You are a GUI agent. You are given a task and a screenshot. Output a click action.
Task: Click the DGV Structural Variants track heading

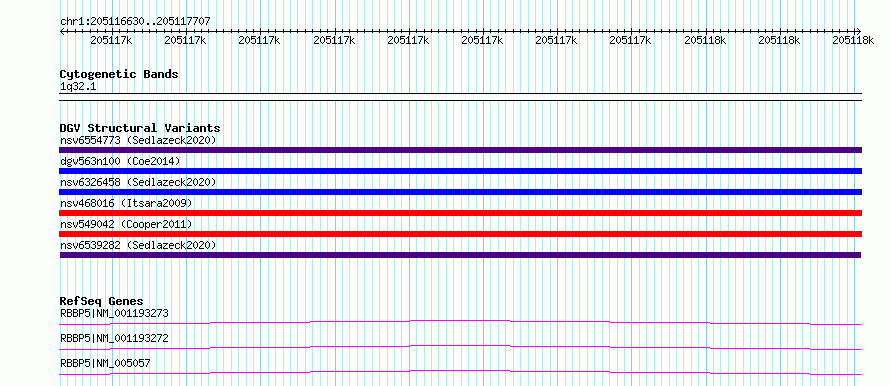coord(140,128)
